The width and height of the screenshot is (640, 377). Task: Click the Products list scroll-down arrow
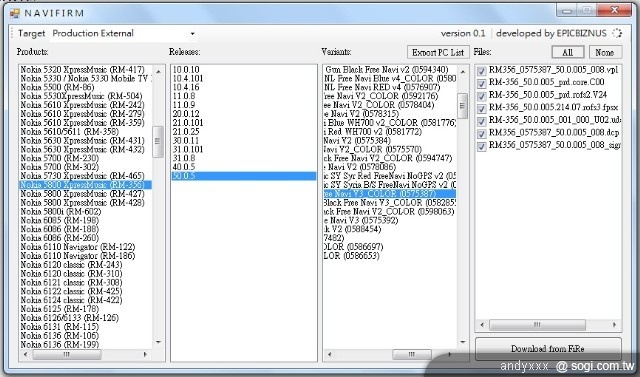pos(158,342)
